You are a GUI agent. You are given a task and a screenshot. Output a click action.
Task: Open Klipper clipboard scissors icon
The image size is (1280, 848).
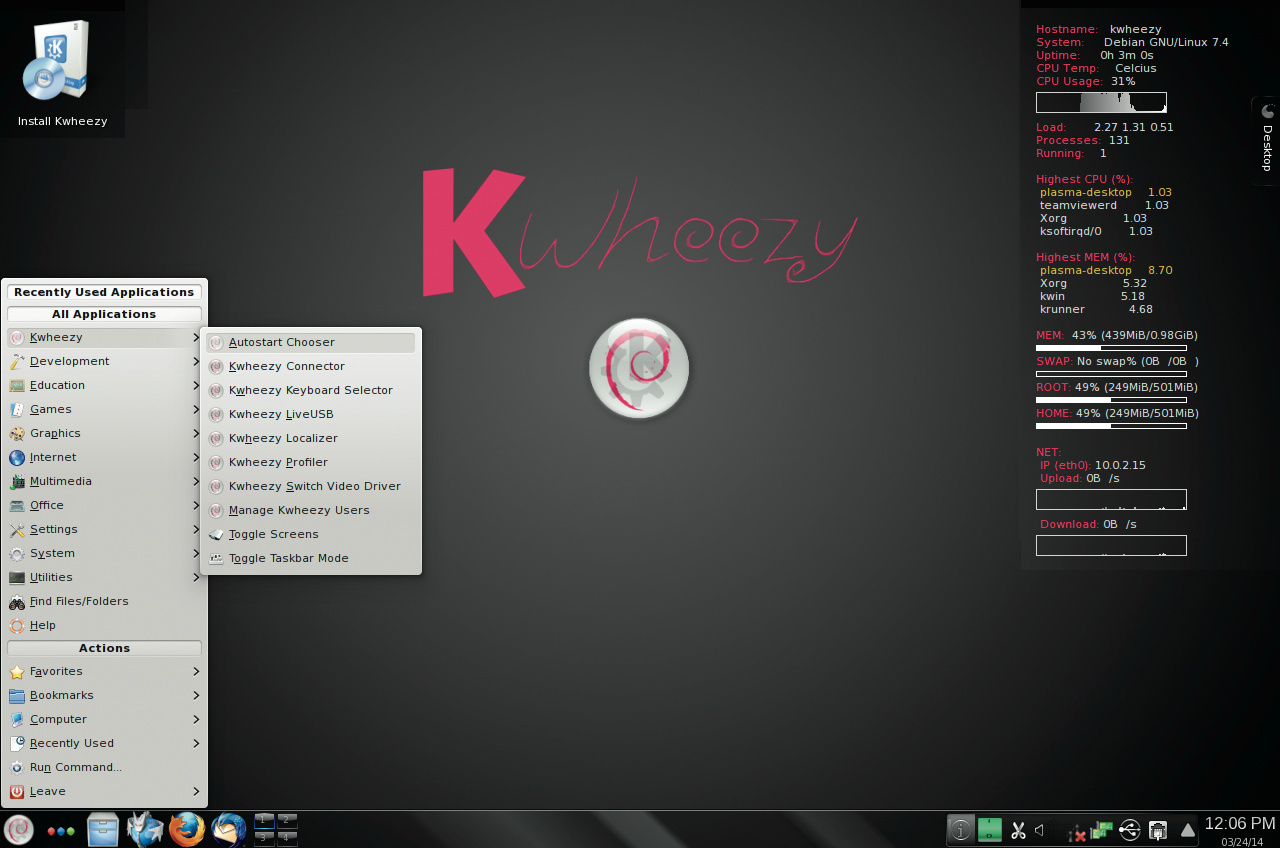pos(1018,830)
